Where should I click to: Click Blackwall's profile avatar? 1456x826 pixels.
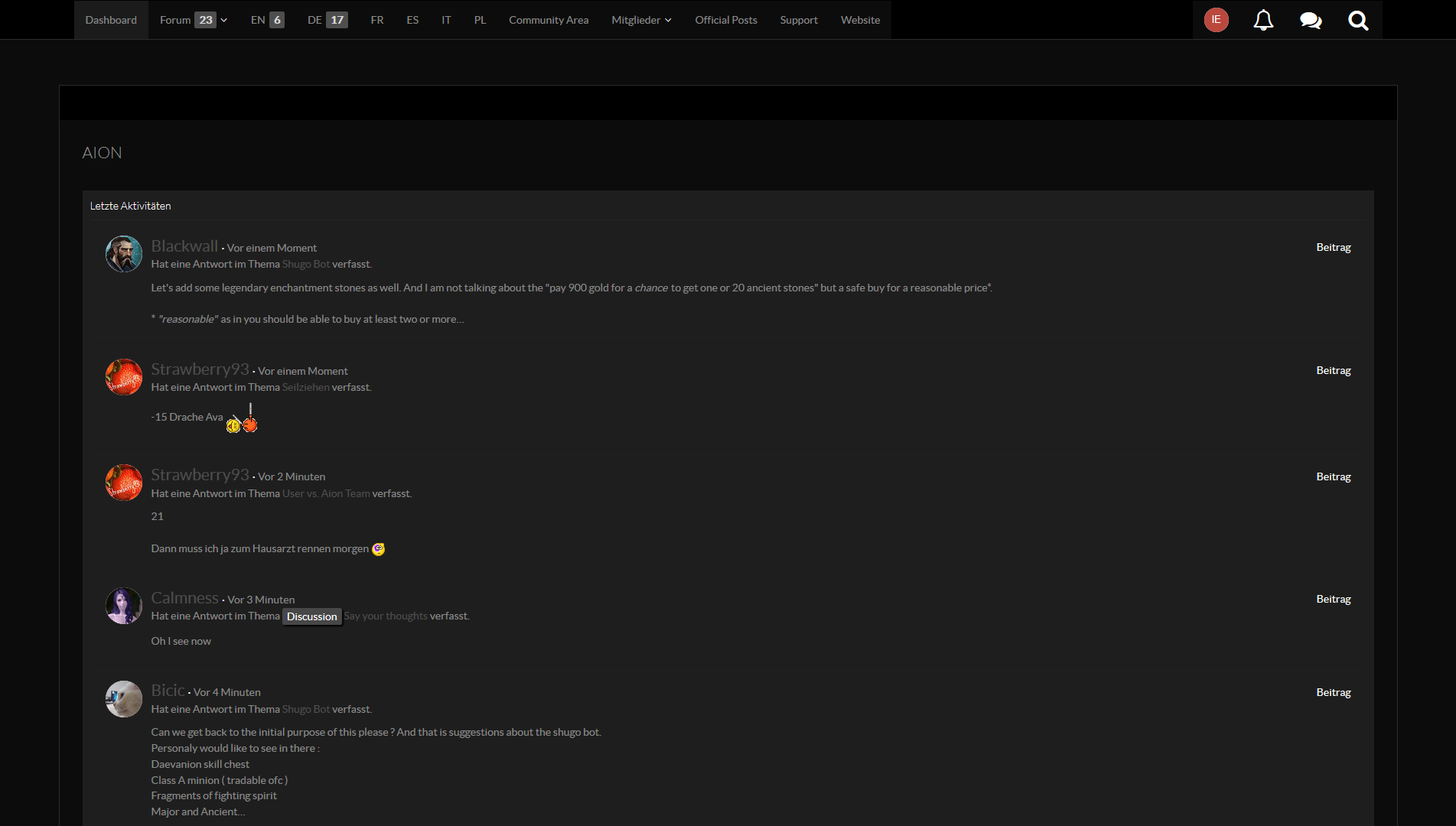point(123,254)
